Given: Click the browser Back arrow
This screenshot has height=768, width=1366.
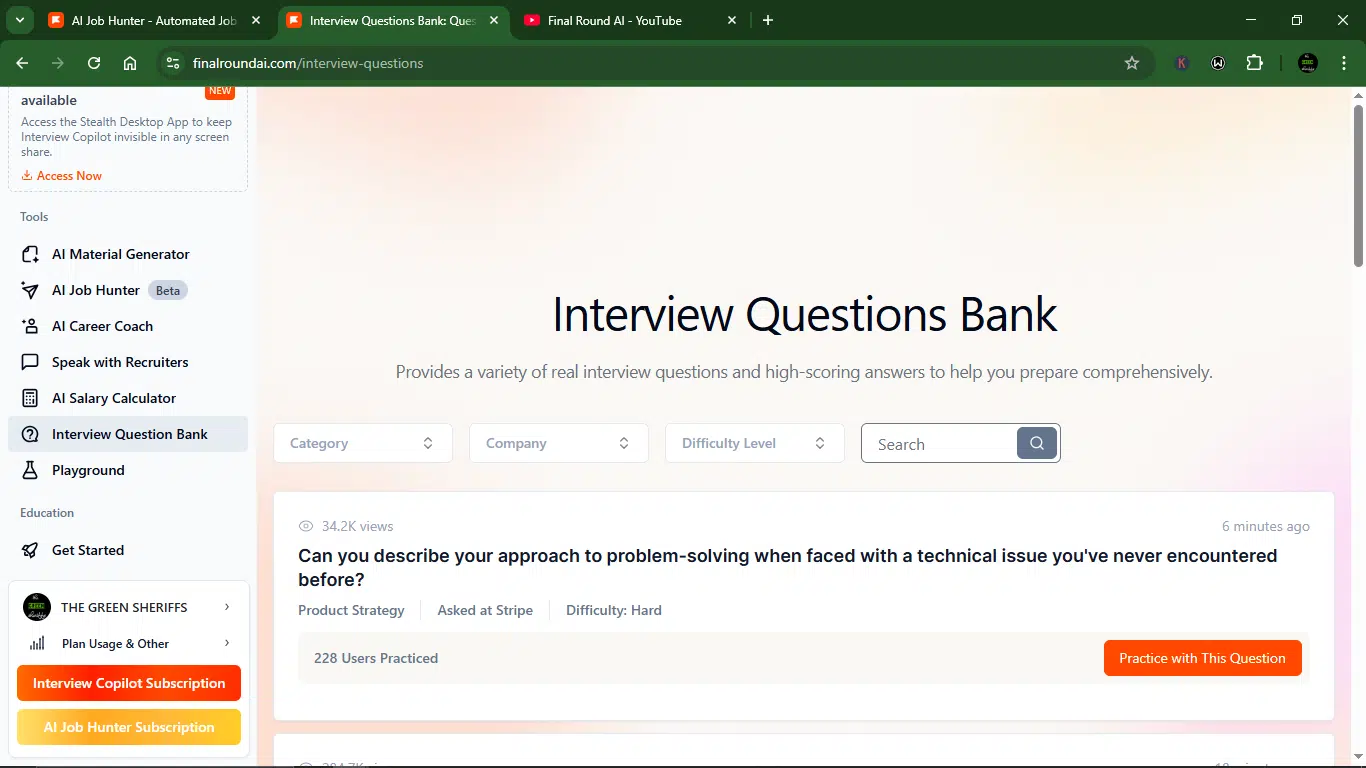Looking at the screenshot, I should (x=22, y=63).
